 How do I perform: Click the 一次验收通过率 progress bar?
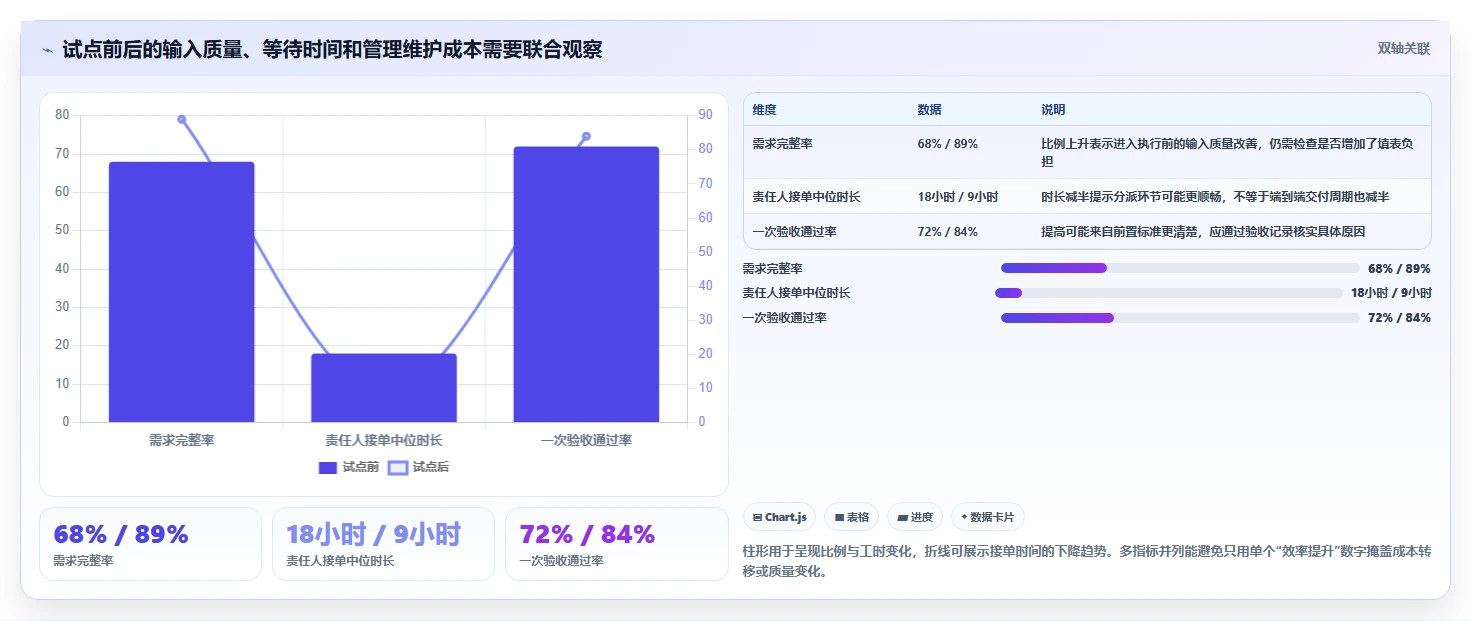[x=1180, y=318]
